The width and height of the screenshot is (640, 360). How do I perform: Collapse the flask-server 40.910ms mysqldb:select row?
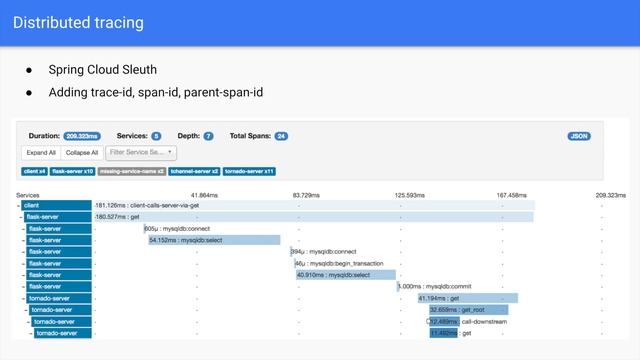point(23,275)
